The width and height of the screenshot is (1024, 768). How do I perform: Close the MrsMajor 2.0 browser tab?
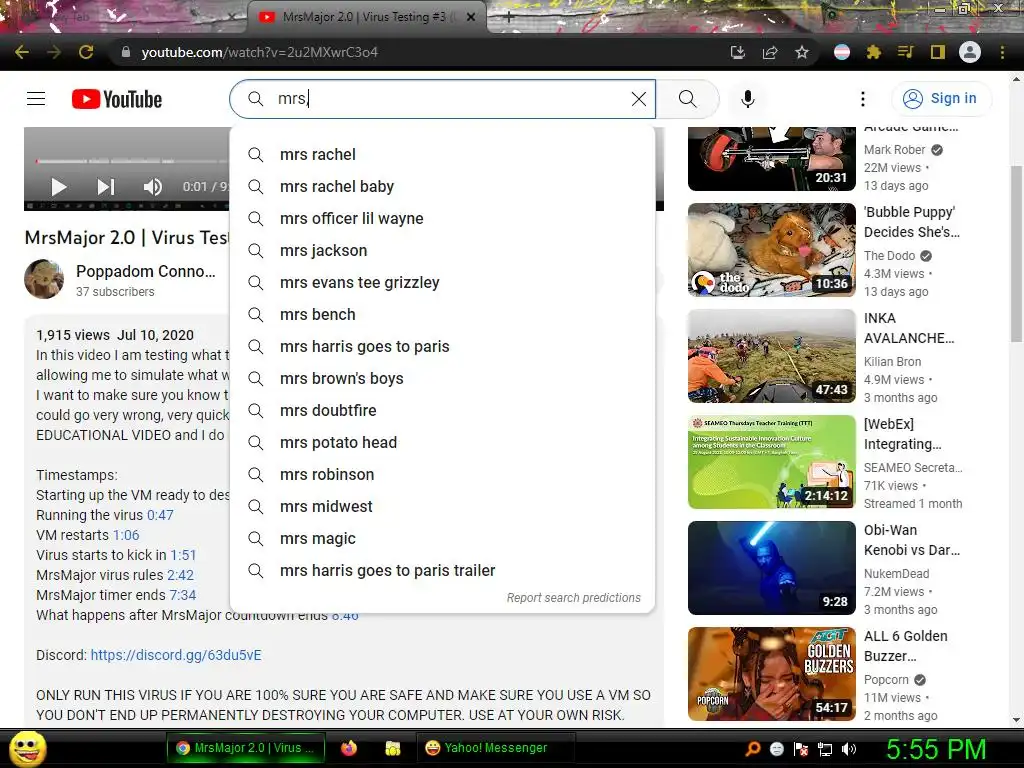[x=471, y=18]
